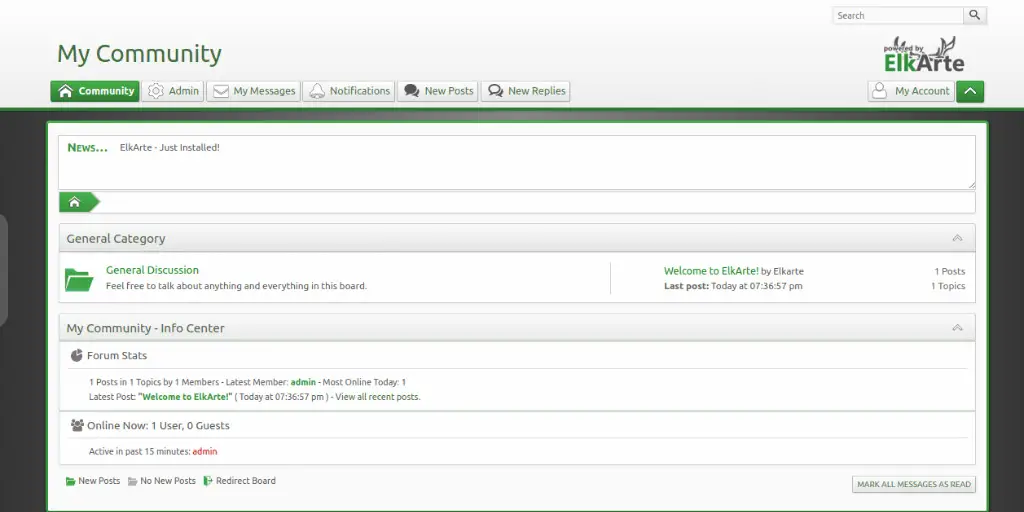Viewport: 1024px width, 512px height.
Task: Click Mark All Messages As Read
Action: pyautogui.click(x=914, y=484)
